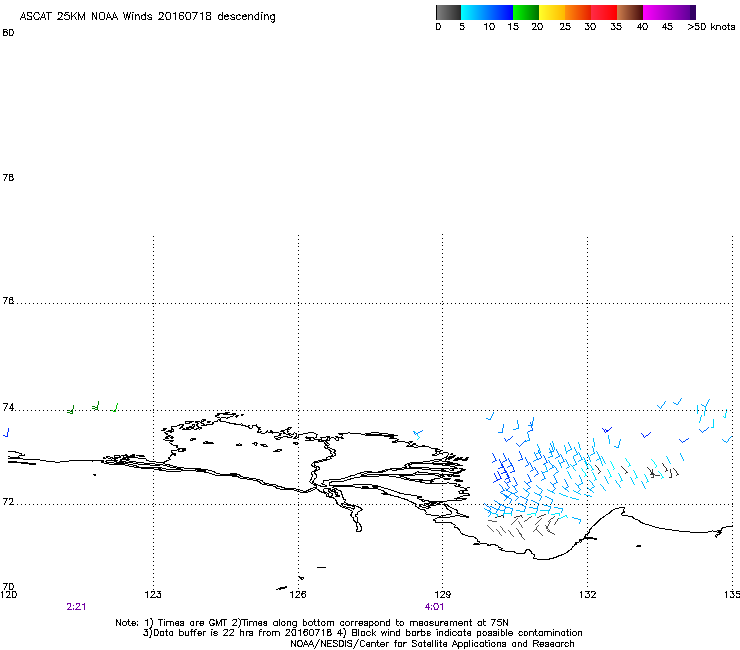Click the '78' latitude axis label
The width and height of the screenshot is (740, 650).
point(8,177)
